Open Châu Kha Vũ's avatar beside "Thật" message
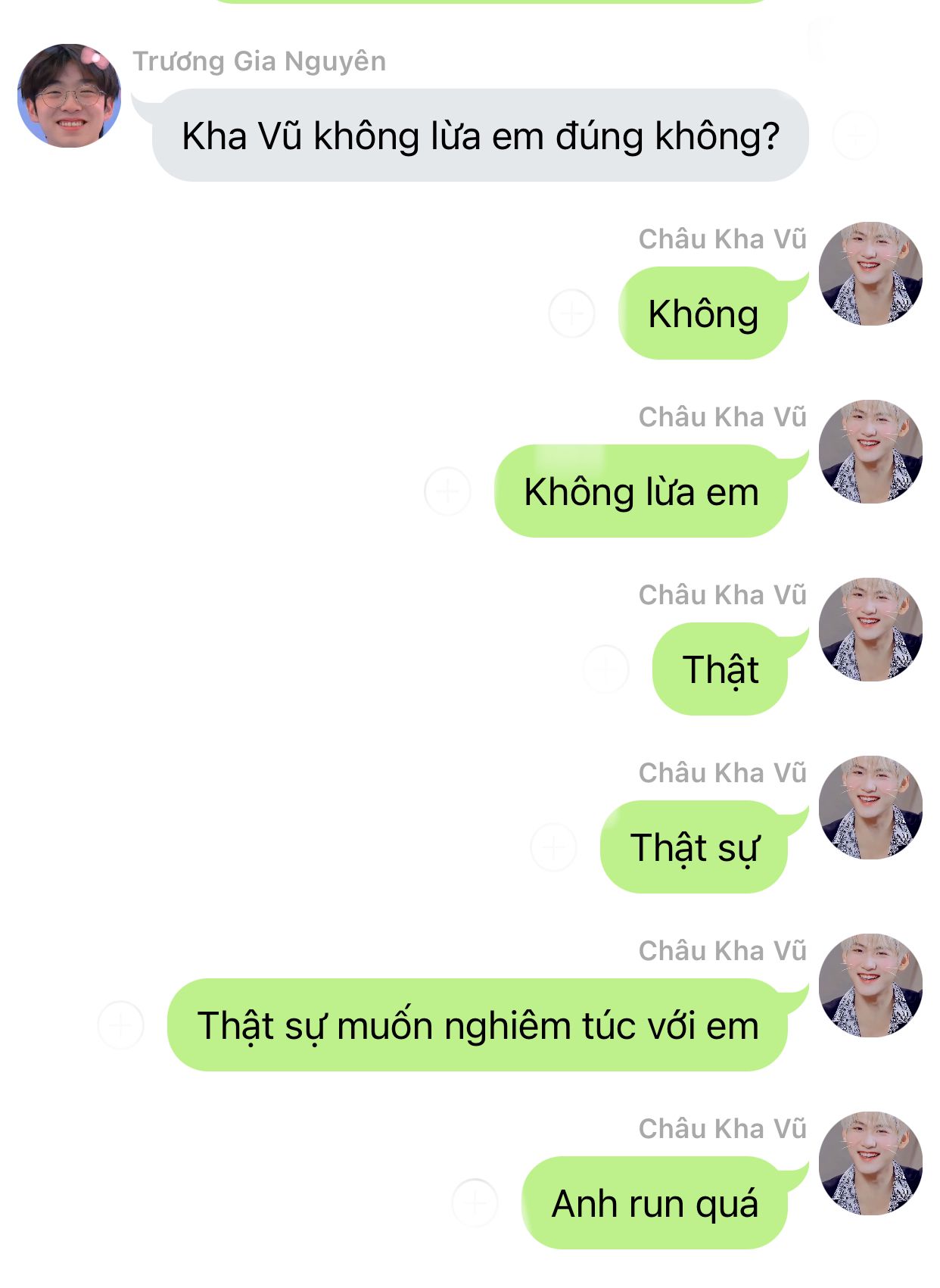The width and height of the screenshot is (940, 1288). pyautogui.click(x=870, y=629)
